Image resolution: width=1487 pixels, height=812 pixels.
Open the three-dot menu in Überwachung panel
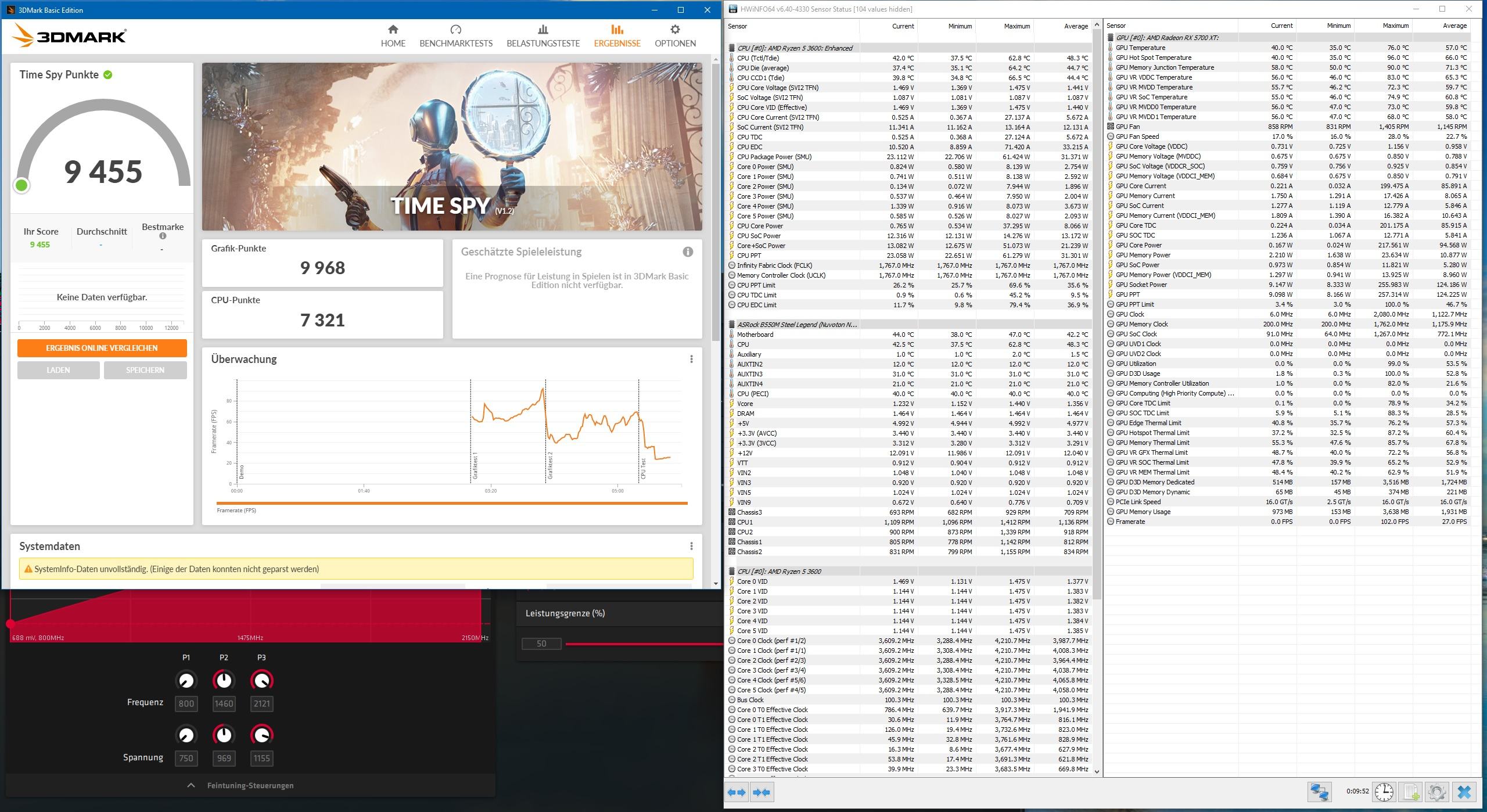tap(691, 359)
